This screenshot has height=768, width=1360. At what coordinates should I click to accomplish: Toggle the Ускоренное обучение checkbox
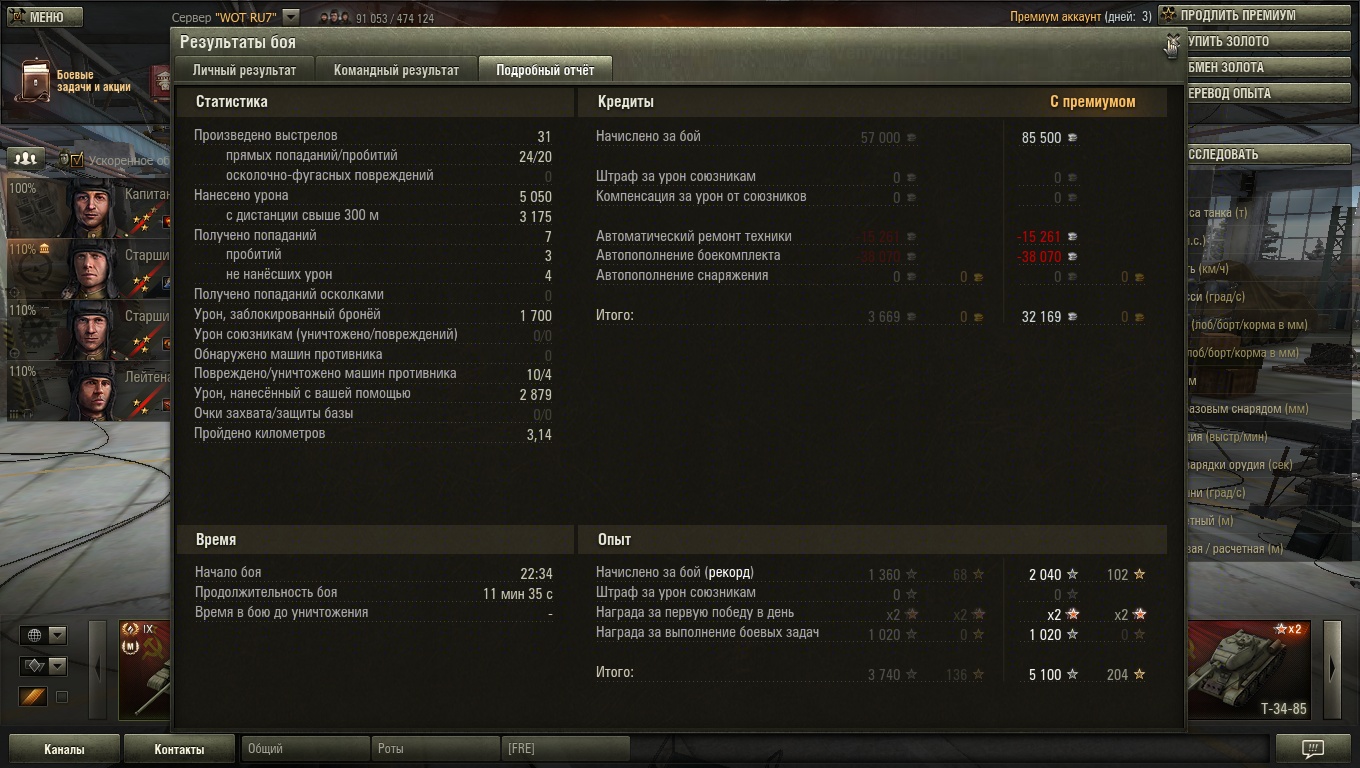point(77,159)
